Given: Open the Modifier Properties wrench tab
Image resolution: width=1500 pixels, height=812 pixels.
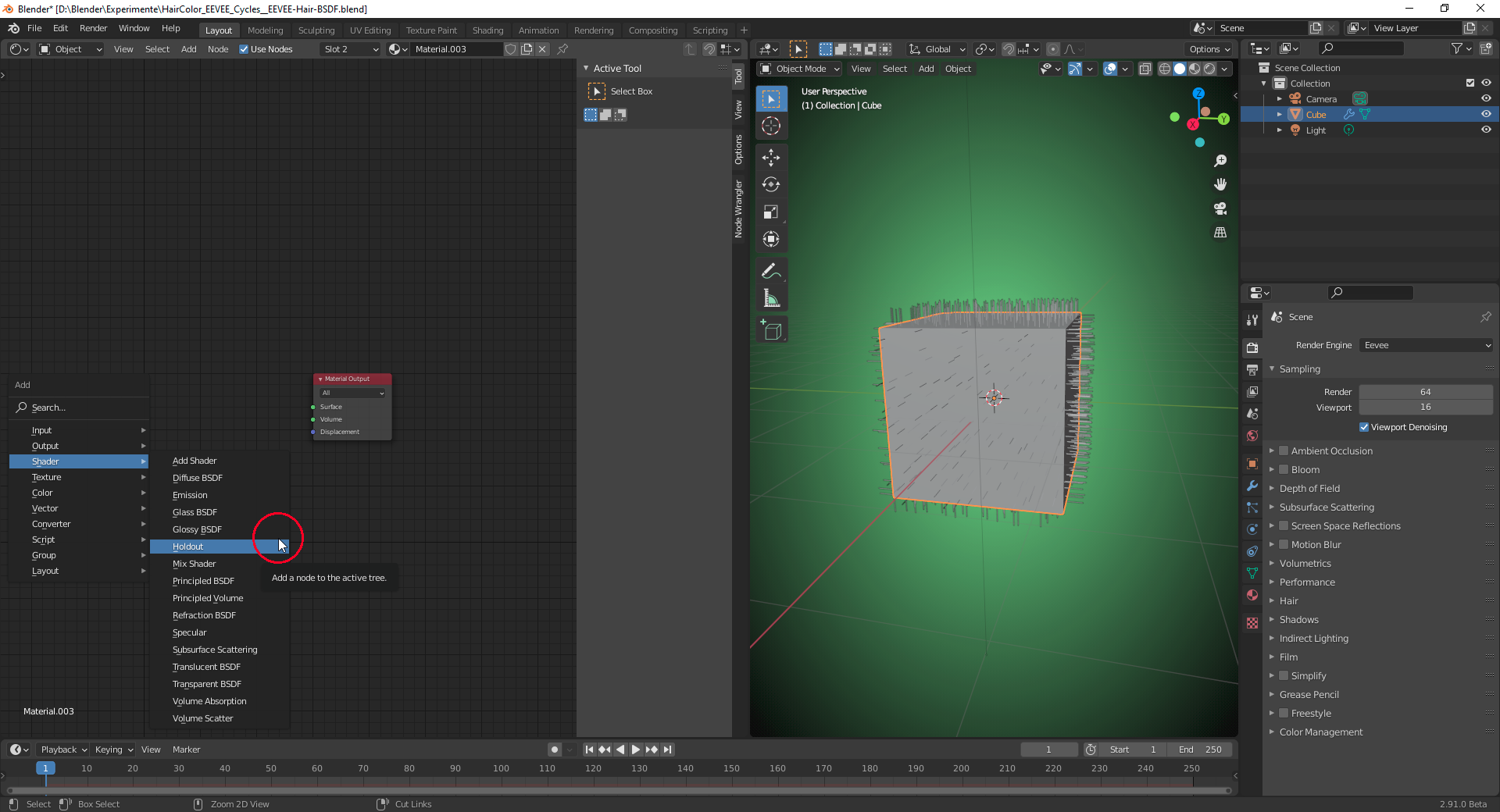Looking at the screenshot, I should pos(1252,486).
